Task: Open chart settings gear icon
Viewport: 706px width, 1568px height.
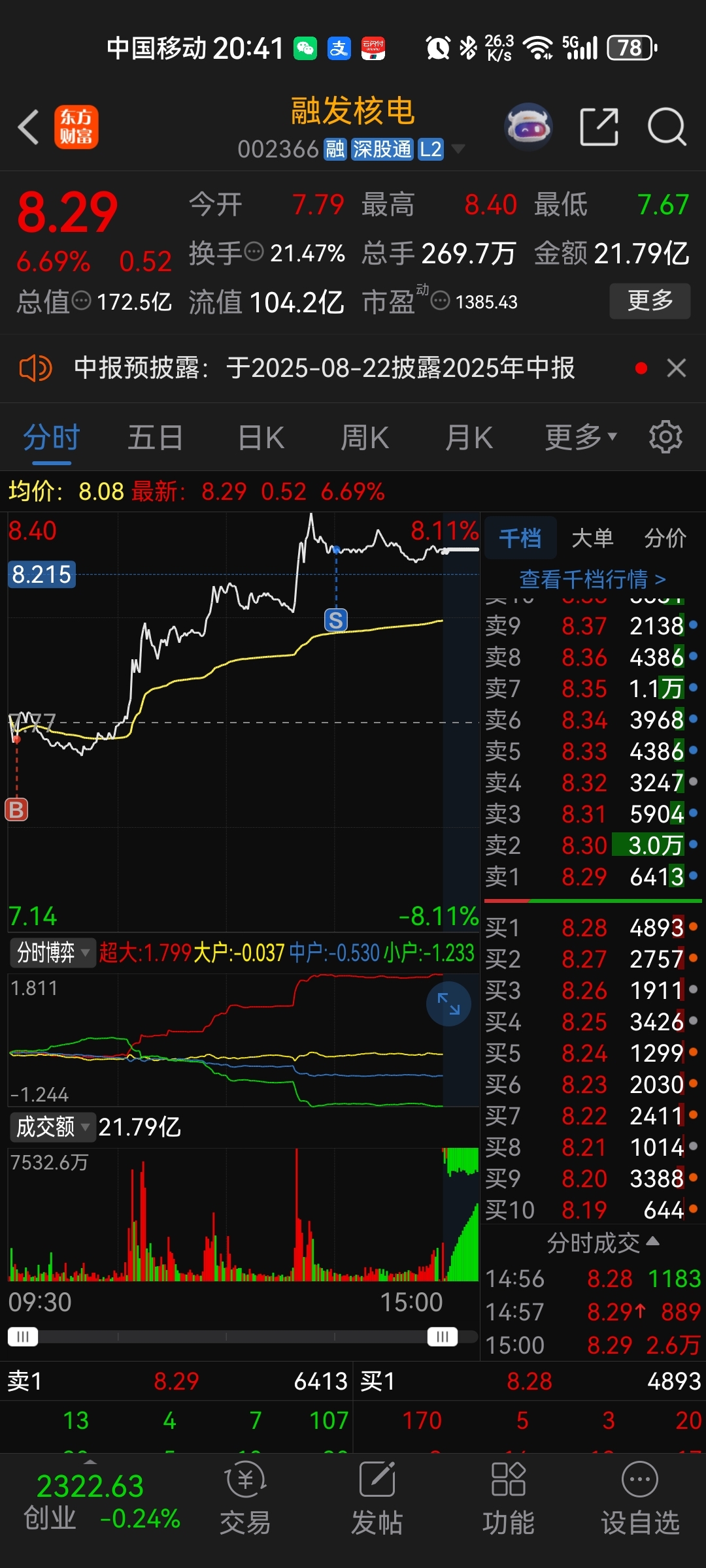Action: 665,437
